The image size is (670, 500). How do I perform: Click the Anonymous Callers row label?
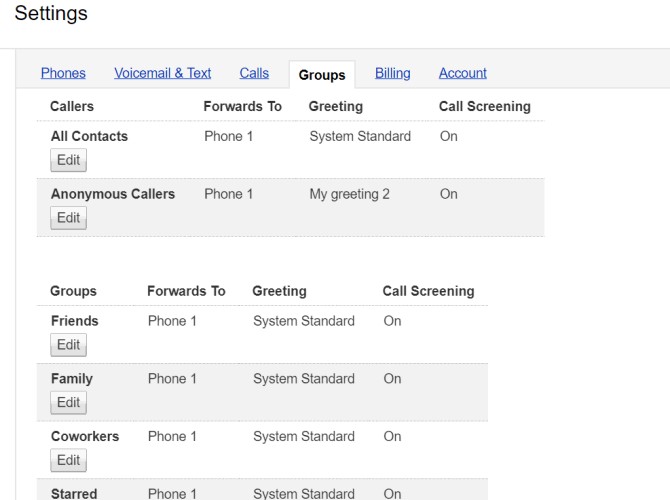coord(113,194)
